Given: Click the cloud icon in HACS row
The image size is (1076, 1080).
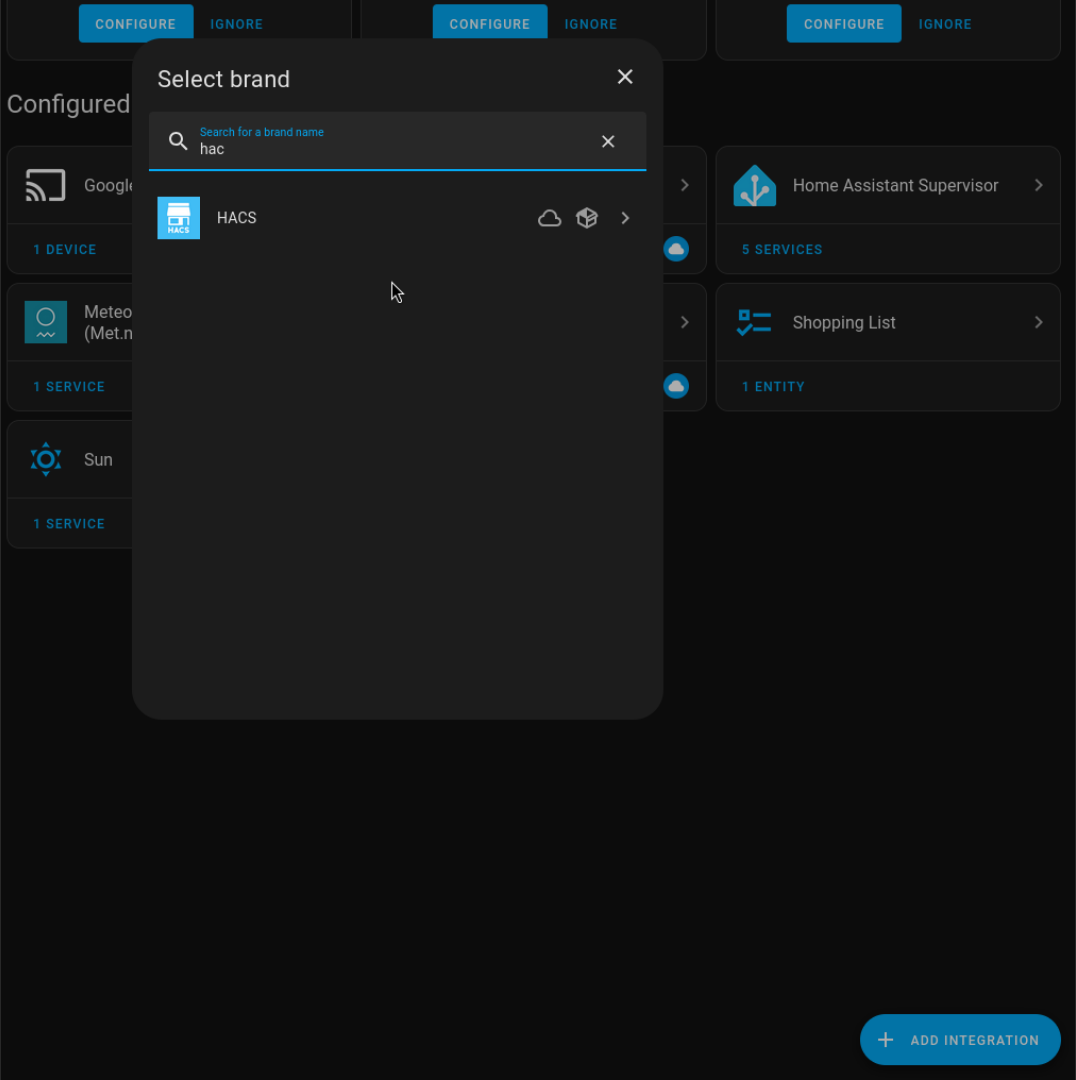Looking at the screenshot, I should click(x=549, y=218).
